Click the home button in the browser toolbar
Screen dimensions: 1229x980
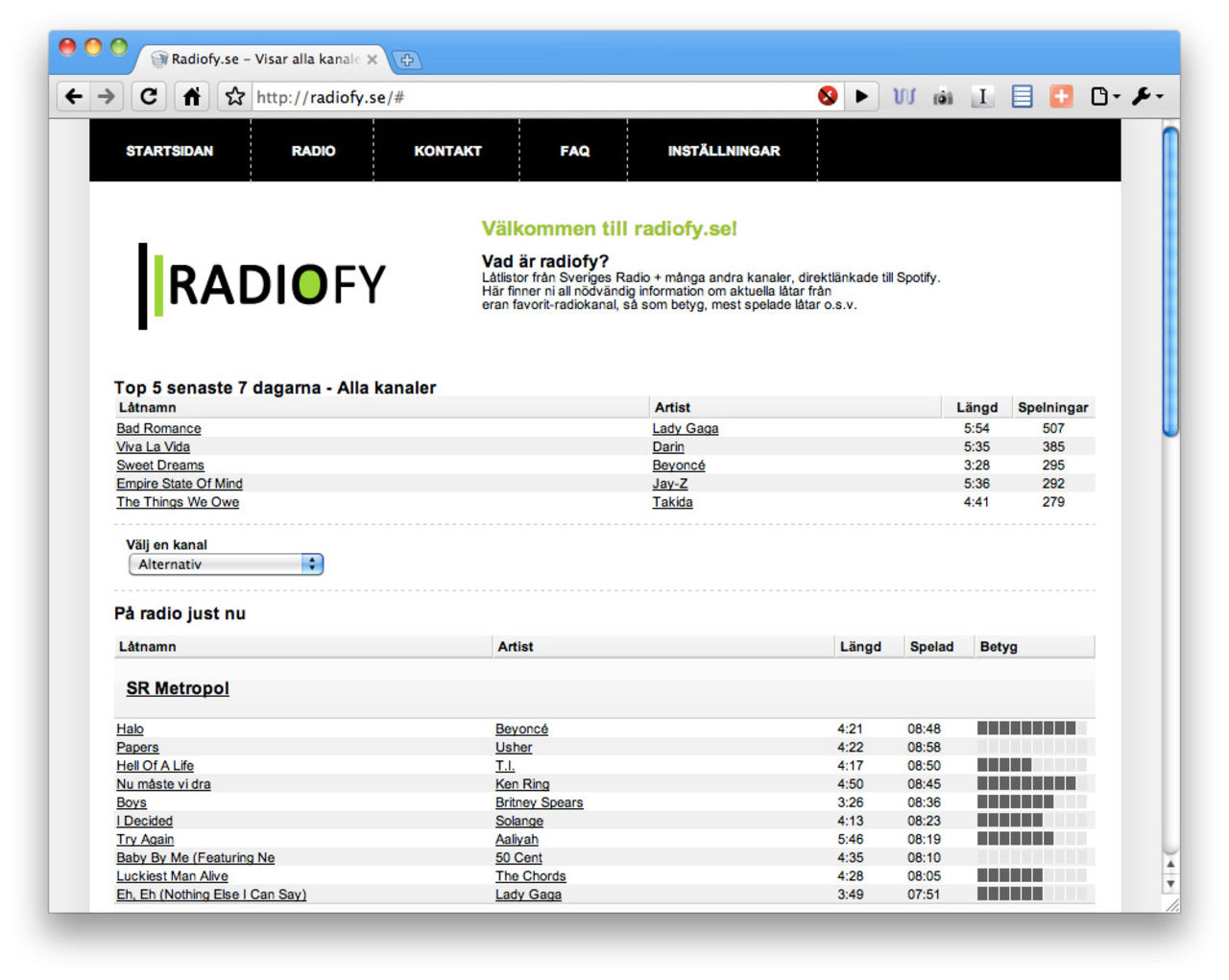pos(191,96)
